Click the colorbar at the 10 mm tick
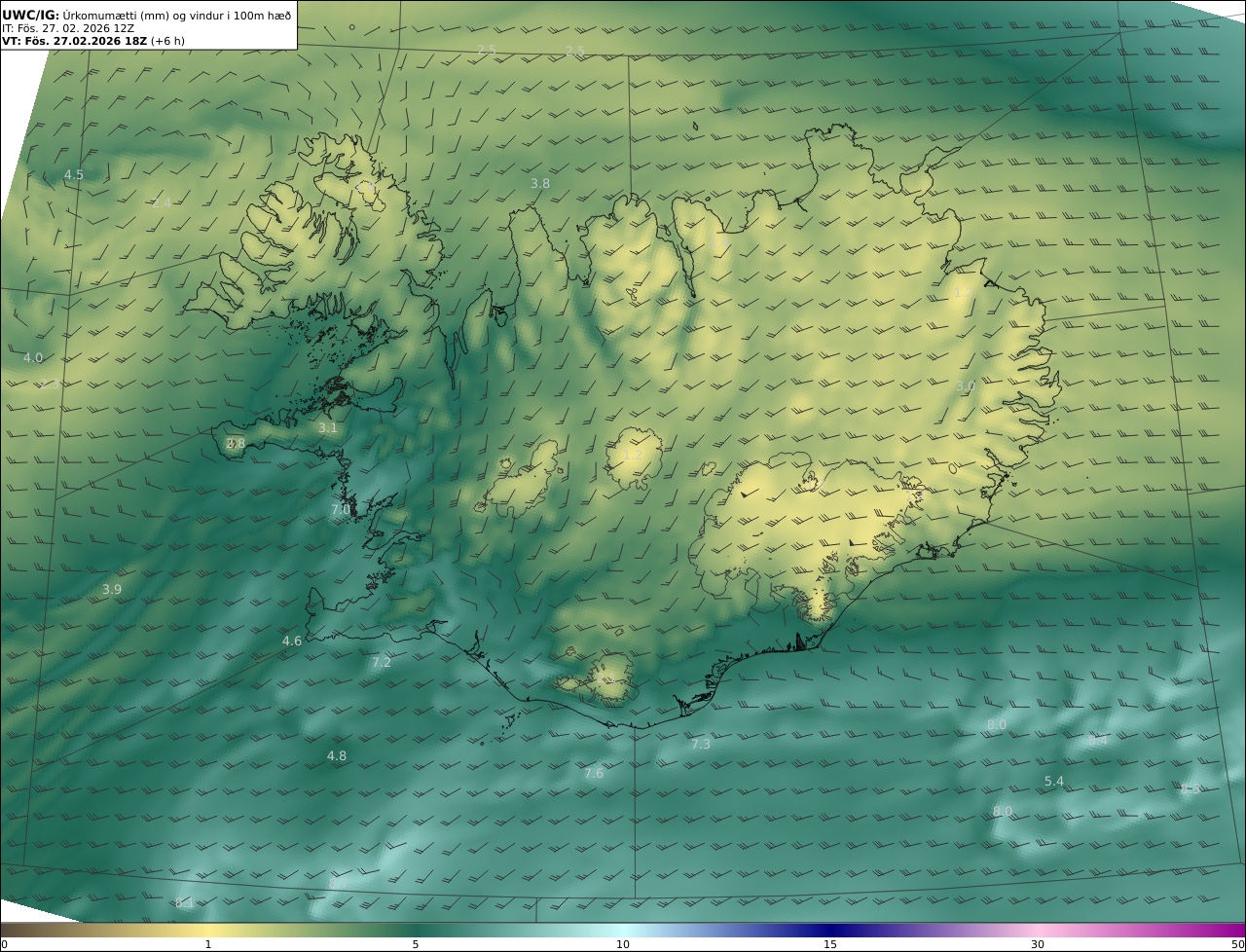Viewport: 1246px width, 952px height. (623, 932)
